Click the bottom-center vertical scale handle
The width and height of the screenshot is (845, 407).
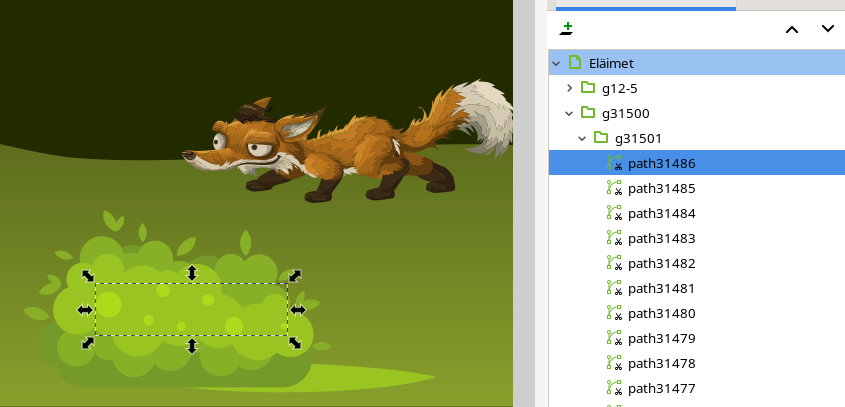click(192, 346)
